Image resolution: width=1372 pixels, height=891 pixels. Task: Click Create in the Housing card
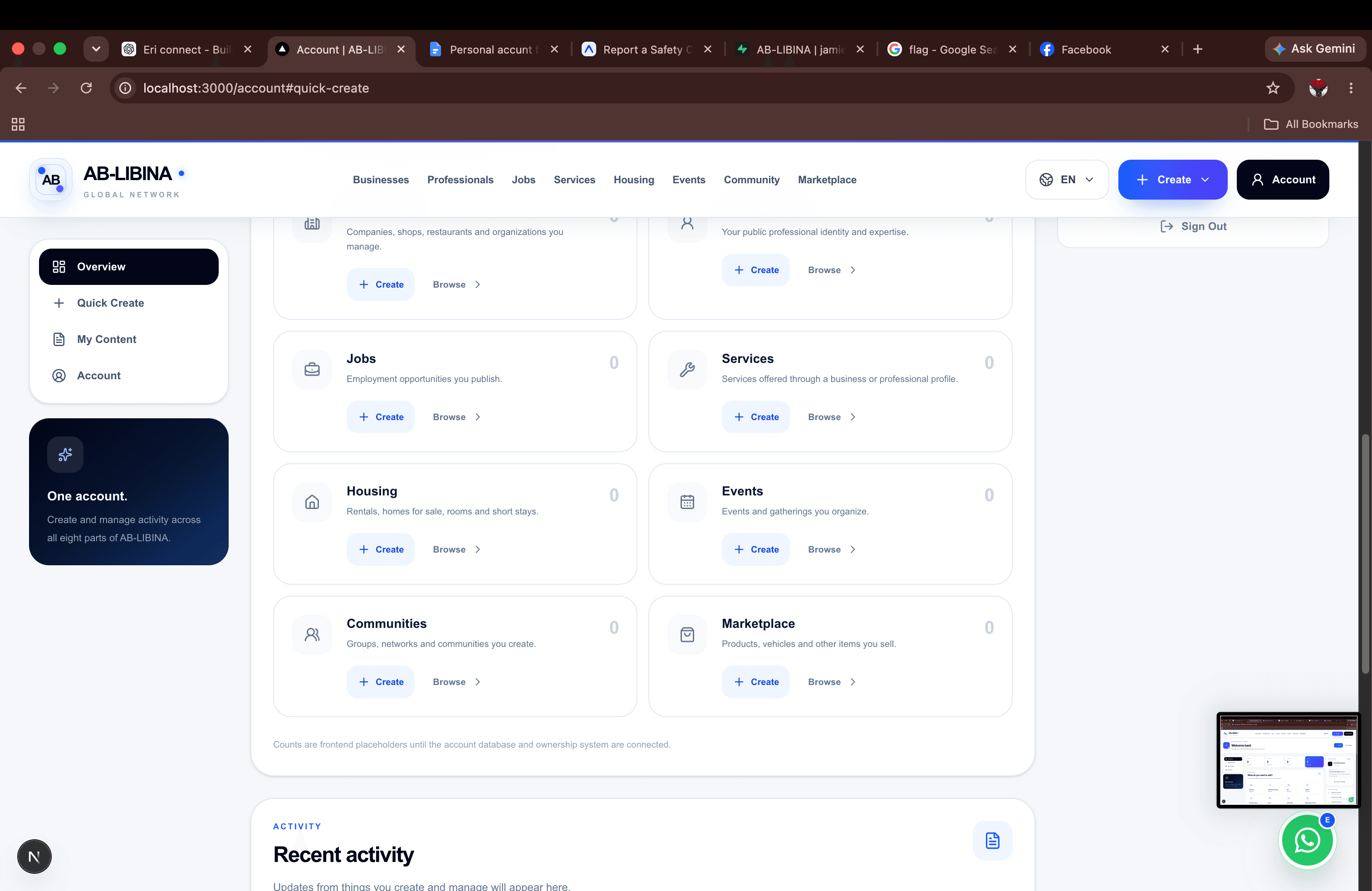[x=381, y=550]
